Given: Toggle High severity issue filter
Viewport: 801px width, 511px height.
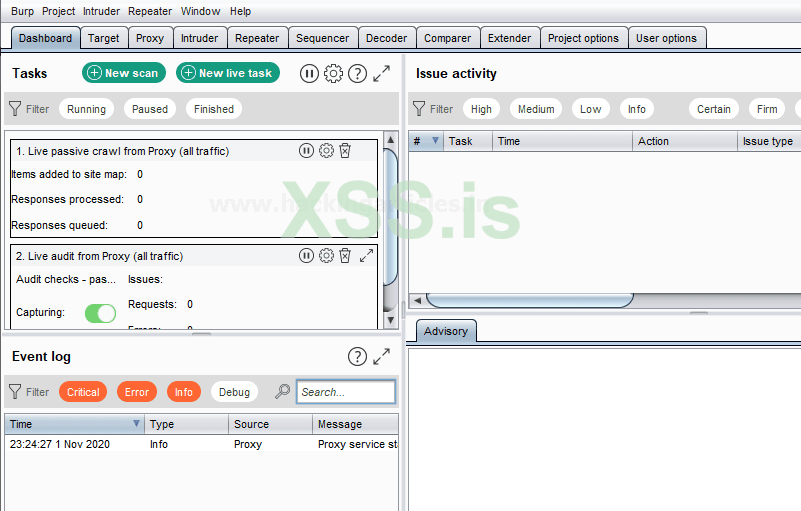Looking at the screenshot, I should click(481, 109).
